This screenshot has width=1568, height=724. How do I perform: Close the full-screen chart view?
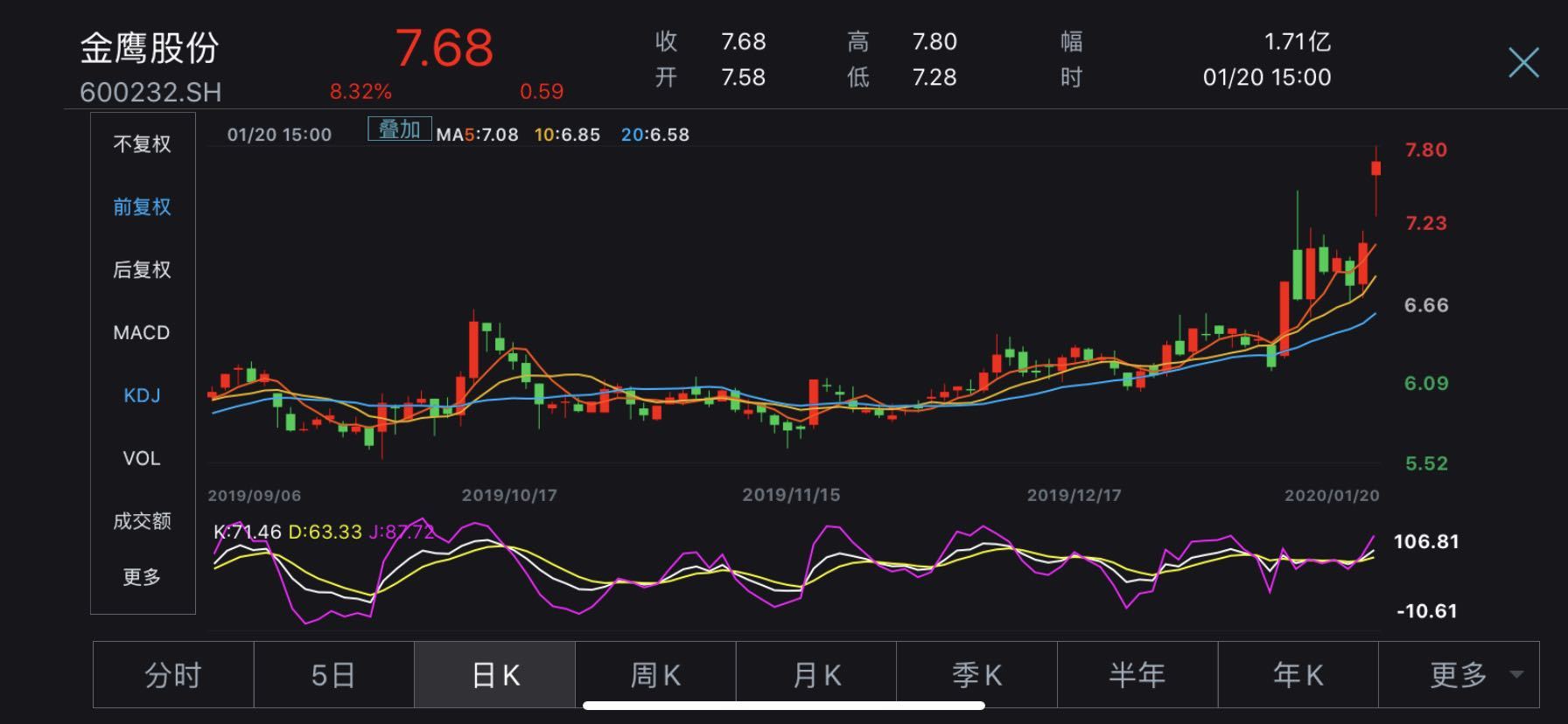[x=1523, y=63]
